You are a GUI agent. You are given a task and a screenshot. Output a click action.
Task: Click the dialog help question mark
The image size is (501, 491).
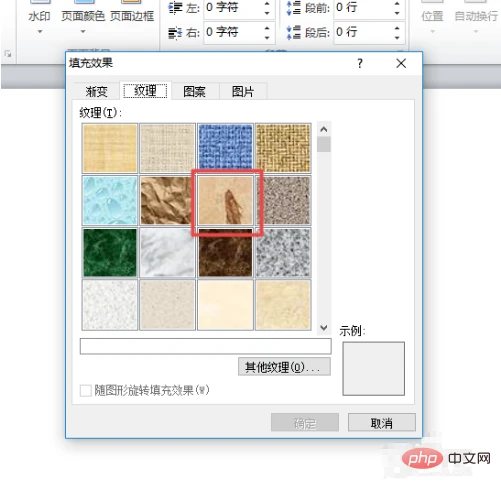click(360, 63)
